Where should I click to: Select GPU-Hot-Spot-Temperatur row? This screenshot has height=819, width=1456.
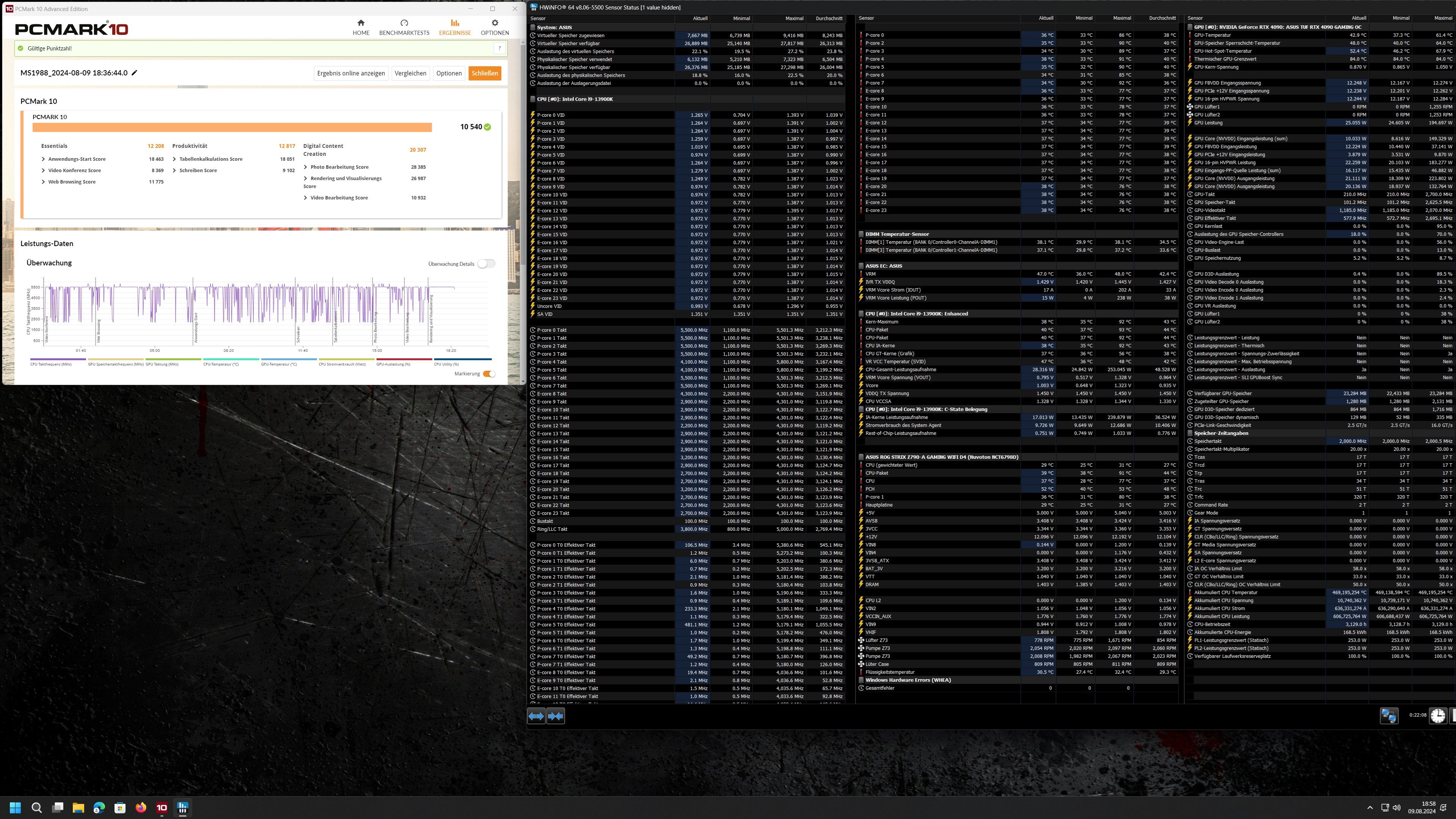tap(1321, 51)
